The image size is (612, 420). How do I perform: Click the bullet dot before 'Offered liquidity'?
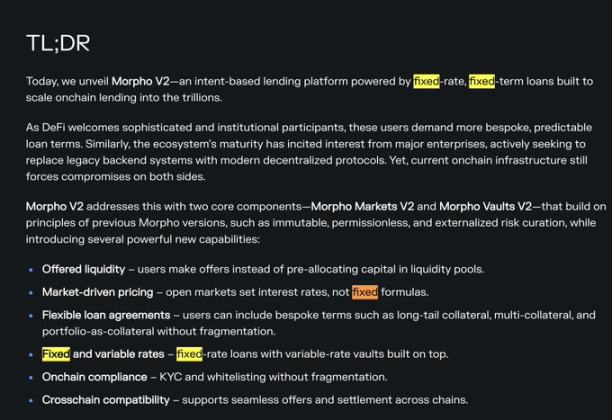click(30, 270)
